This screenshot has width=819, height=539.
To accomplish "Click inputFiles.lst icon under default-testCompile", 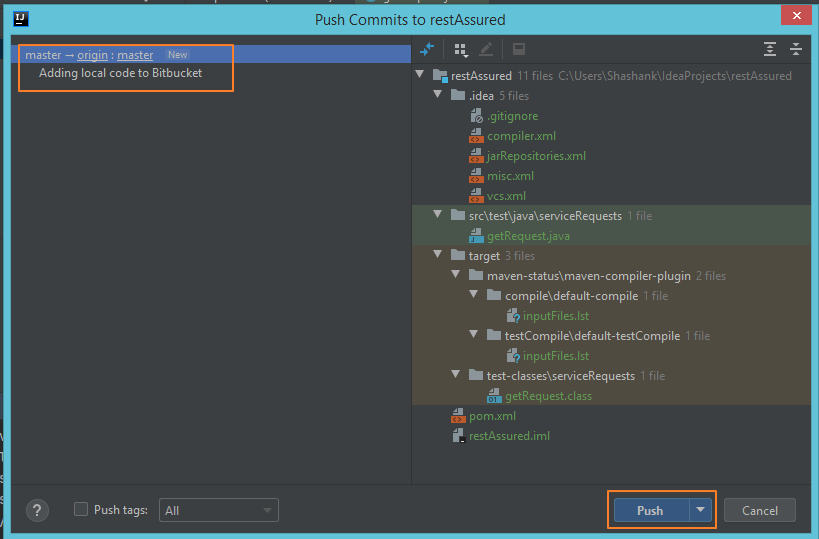I will [x=513, y=356].
